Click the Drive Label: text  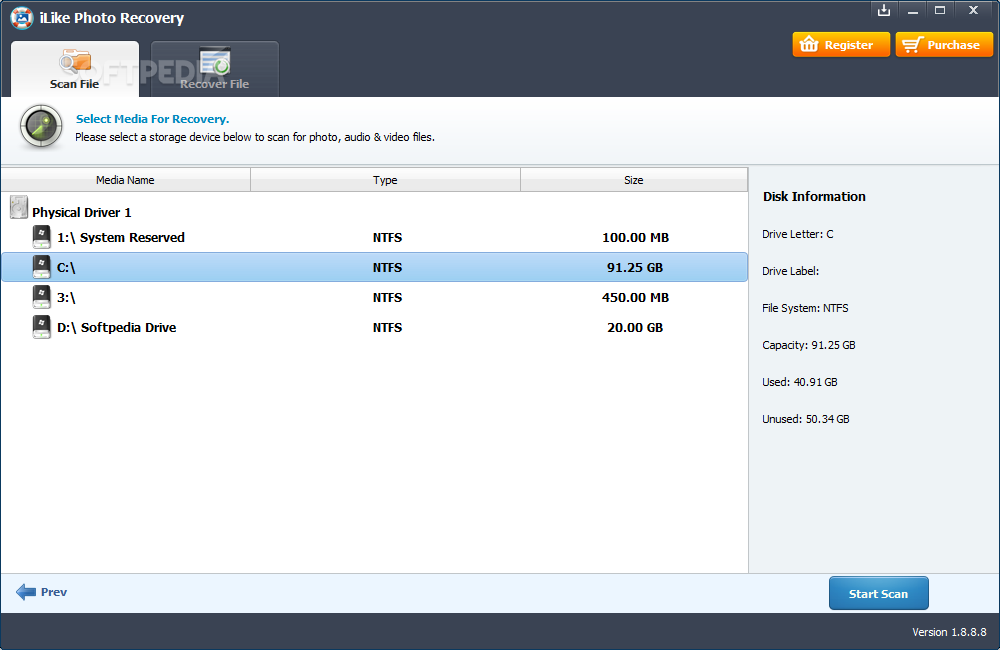[x=791, y=271]
